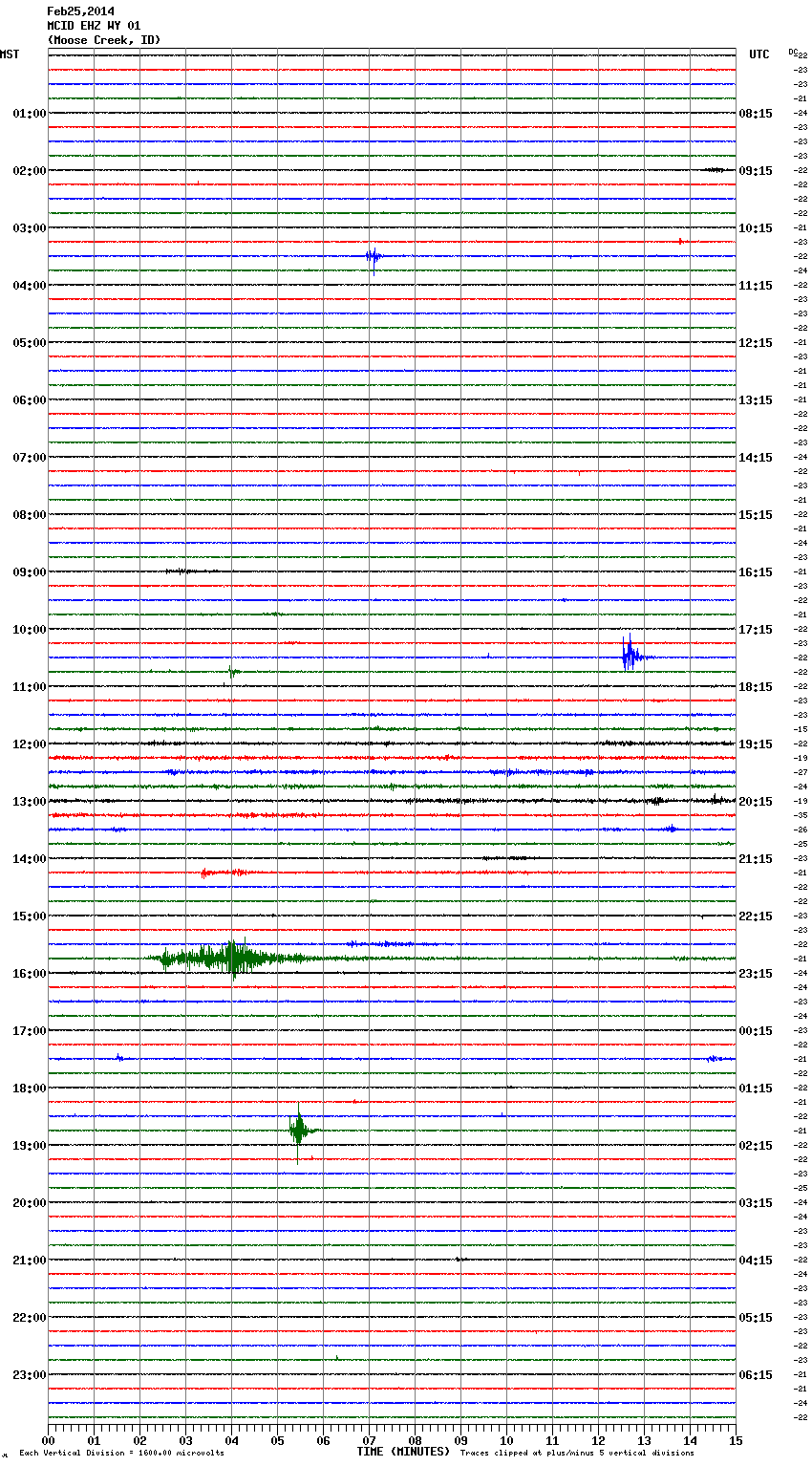Select the 22:00 MST time label
This screenshot has height=1466, width=812.
click(x=29, y=1318)
